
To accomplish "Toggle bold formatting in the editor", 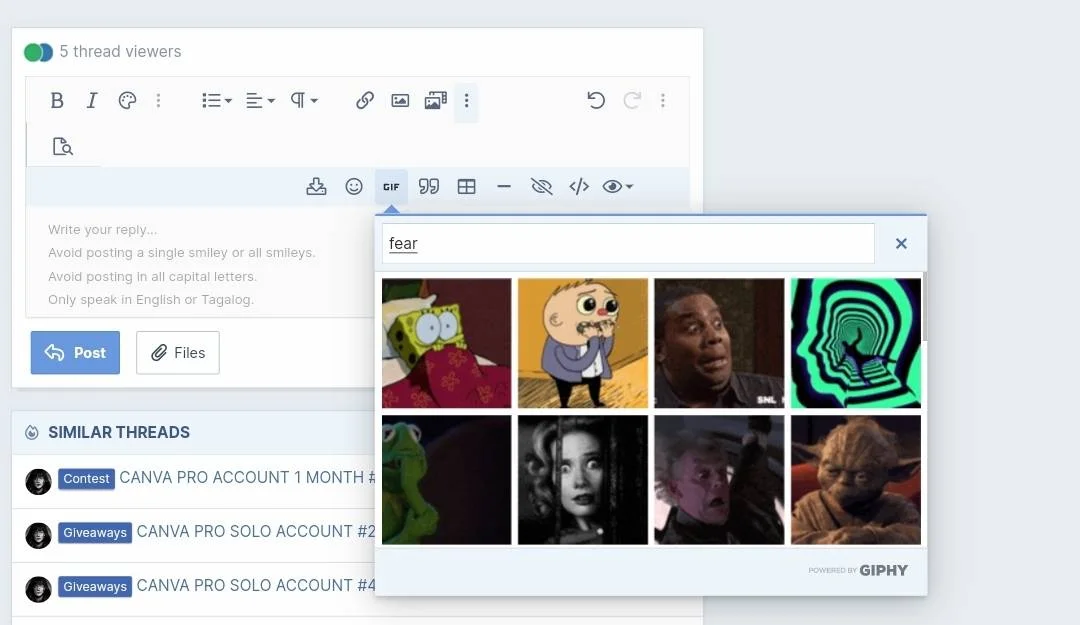I will [57, 101].
